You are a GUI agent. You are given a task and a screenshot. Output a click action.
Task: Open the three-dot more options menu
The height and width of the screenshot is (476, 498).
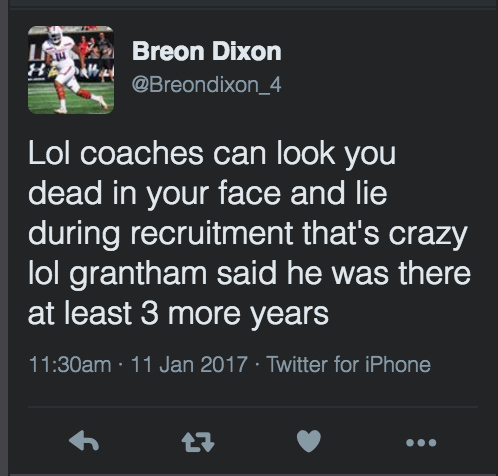[x=421, y=443]
